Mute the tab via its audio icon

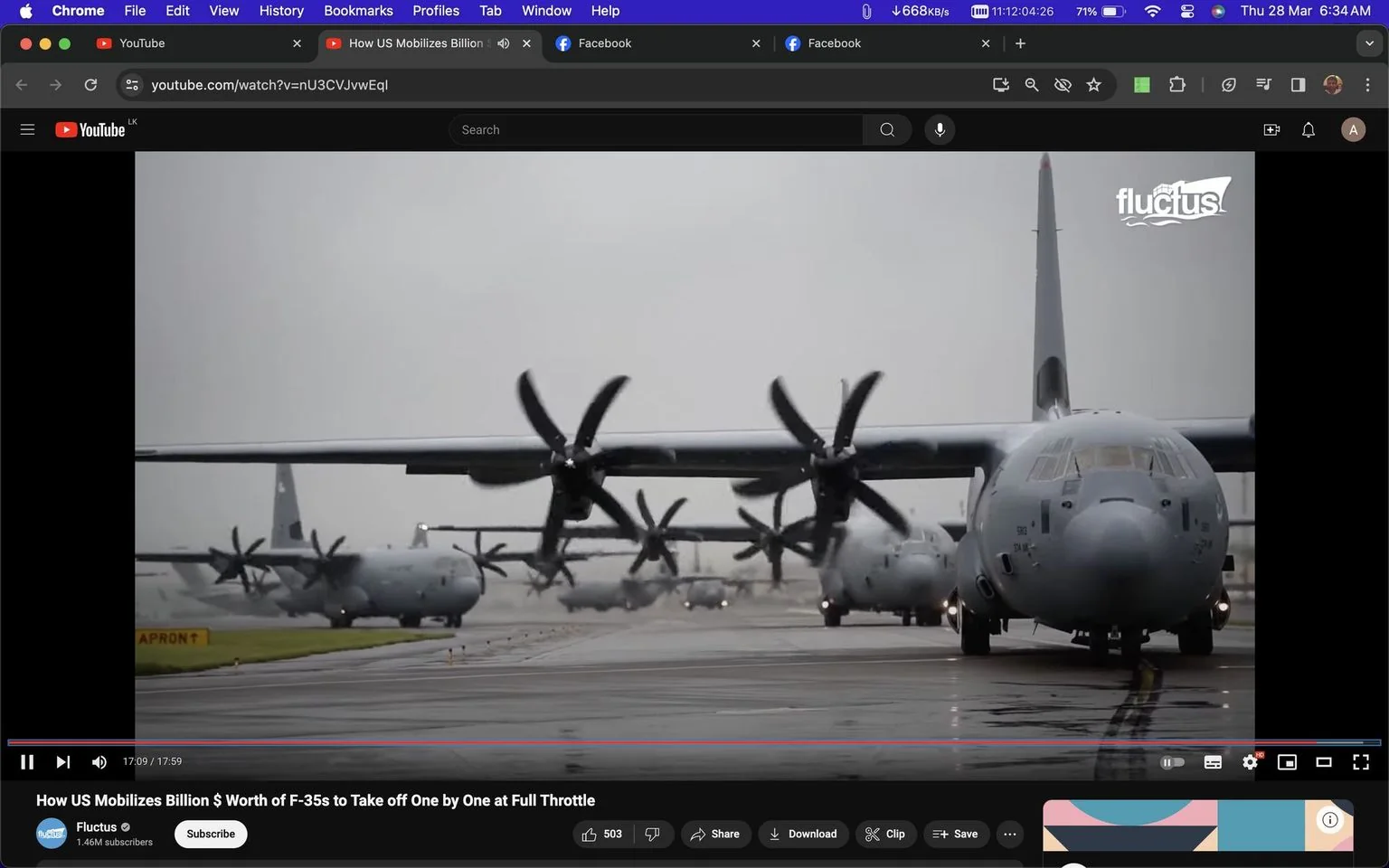[x=504, y=43]
